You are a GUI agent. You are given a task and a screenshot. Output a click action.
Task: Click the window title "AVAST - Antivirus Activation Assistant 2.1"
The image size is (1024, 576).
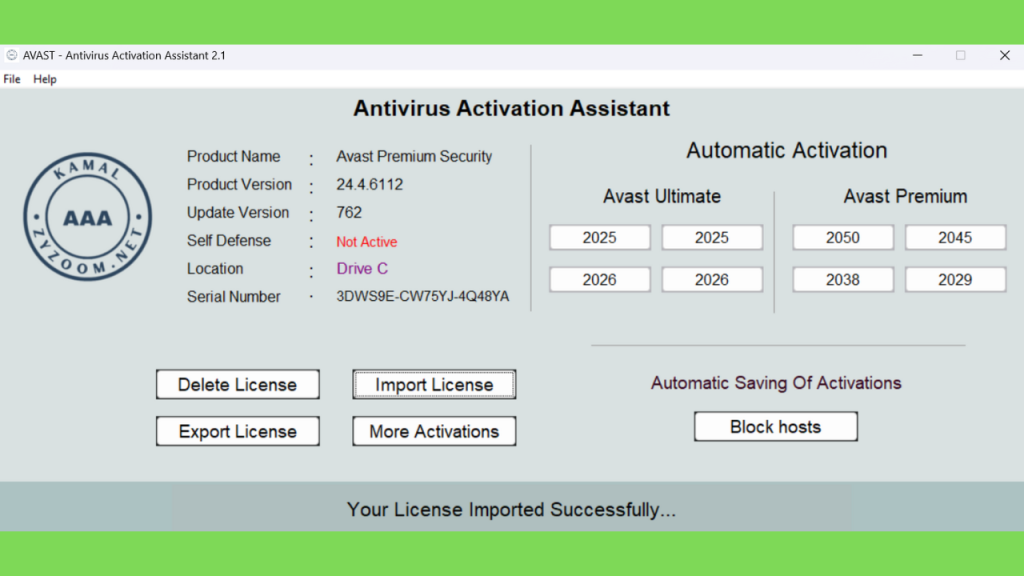124,56
